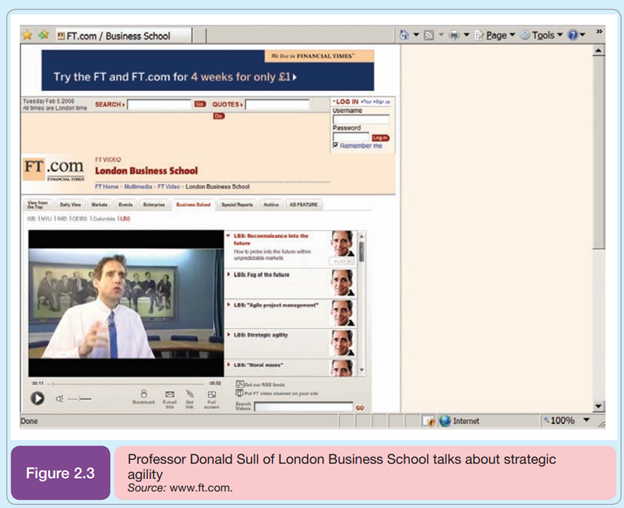Click into the SEARCH input field

159,105
